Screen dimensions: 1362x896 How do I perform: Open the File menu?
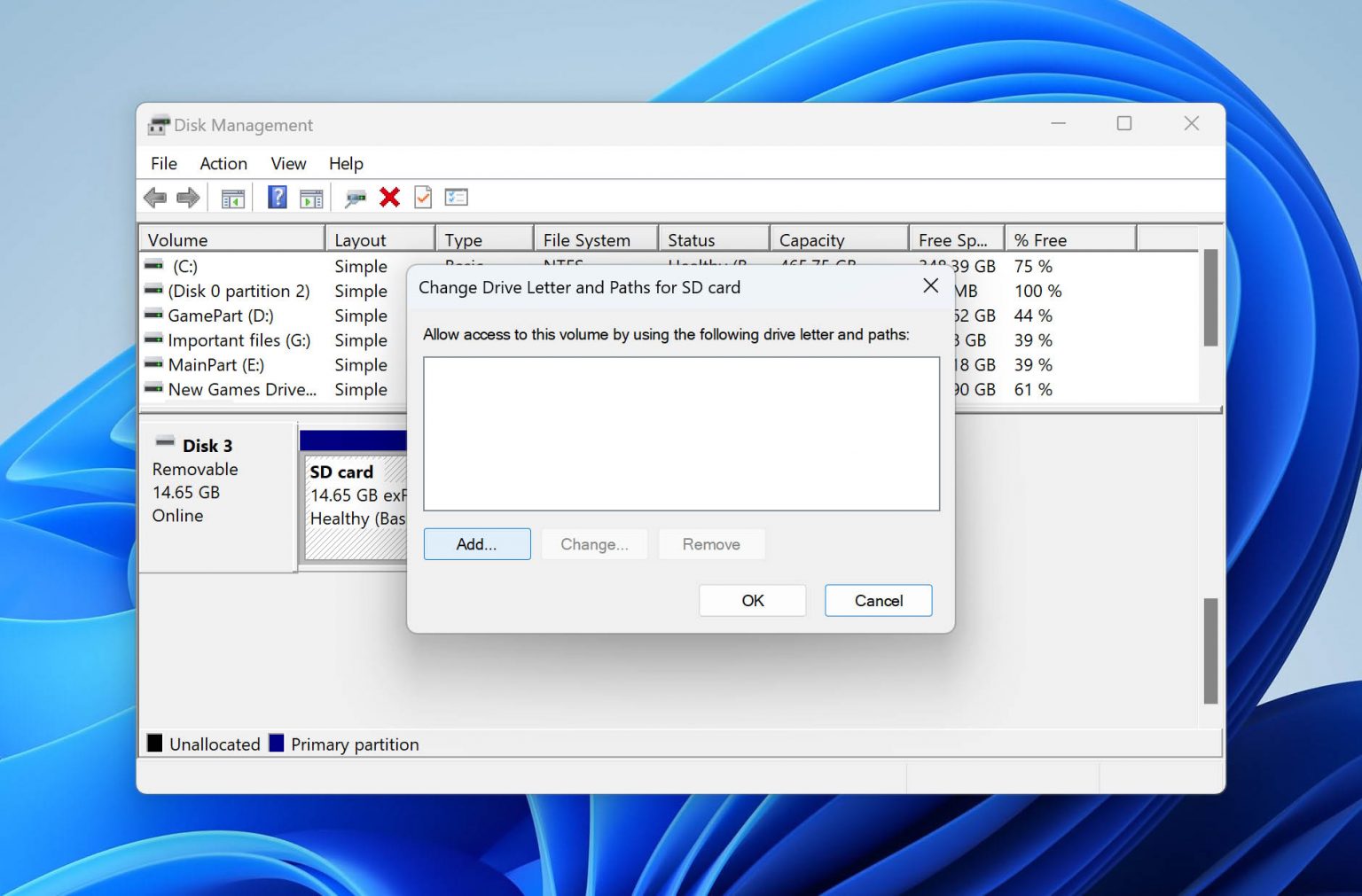(x=163, y=163)
